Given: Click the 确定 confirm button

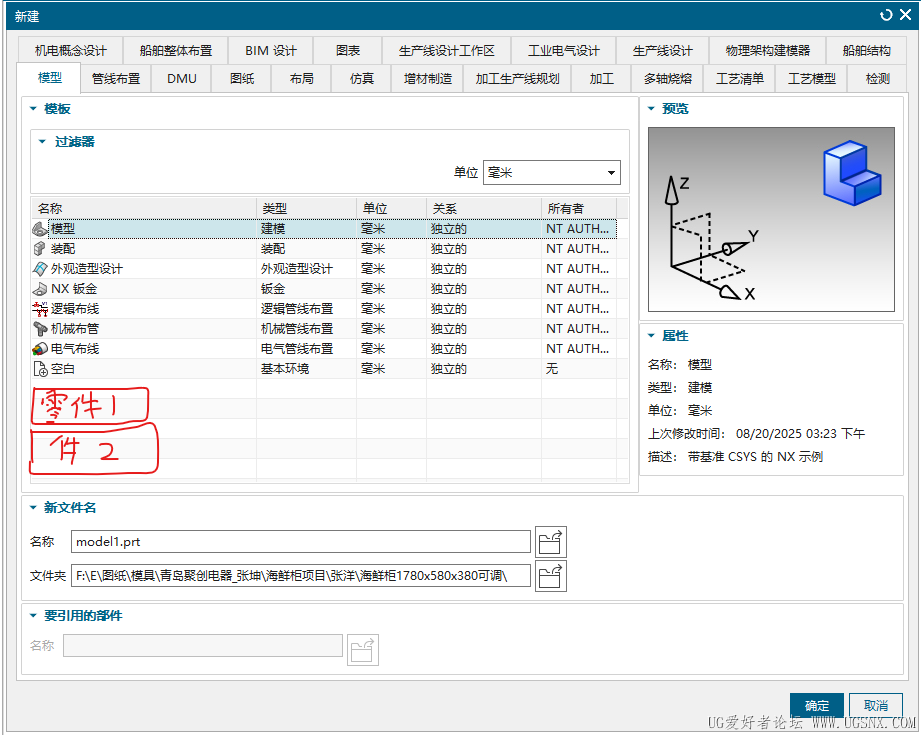Looking at the screenshot, I should point(816,706).
